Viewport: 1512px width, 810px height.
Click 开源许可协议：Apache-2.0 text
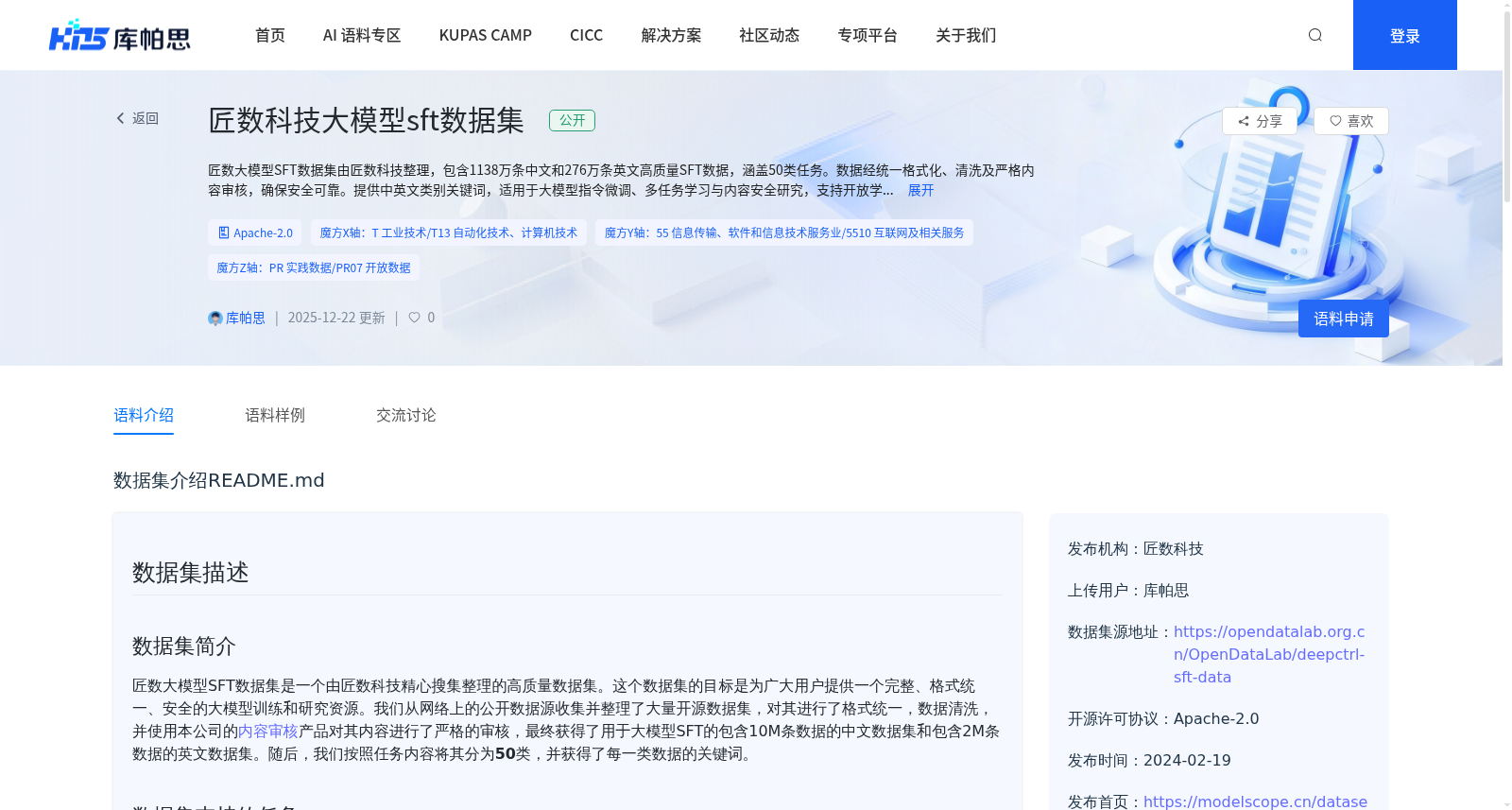[1163, 719]
